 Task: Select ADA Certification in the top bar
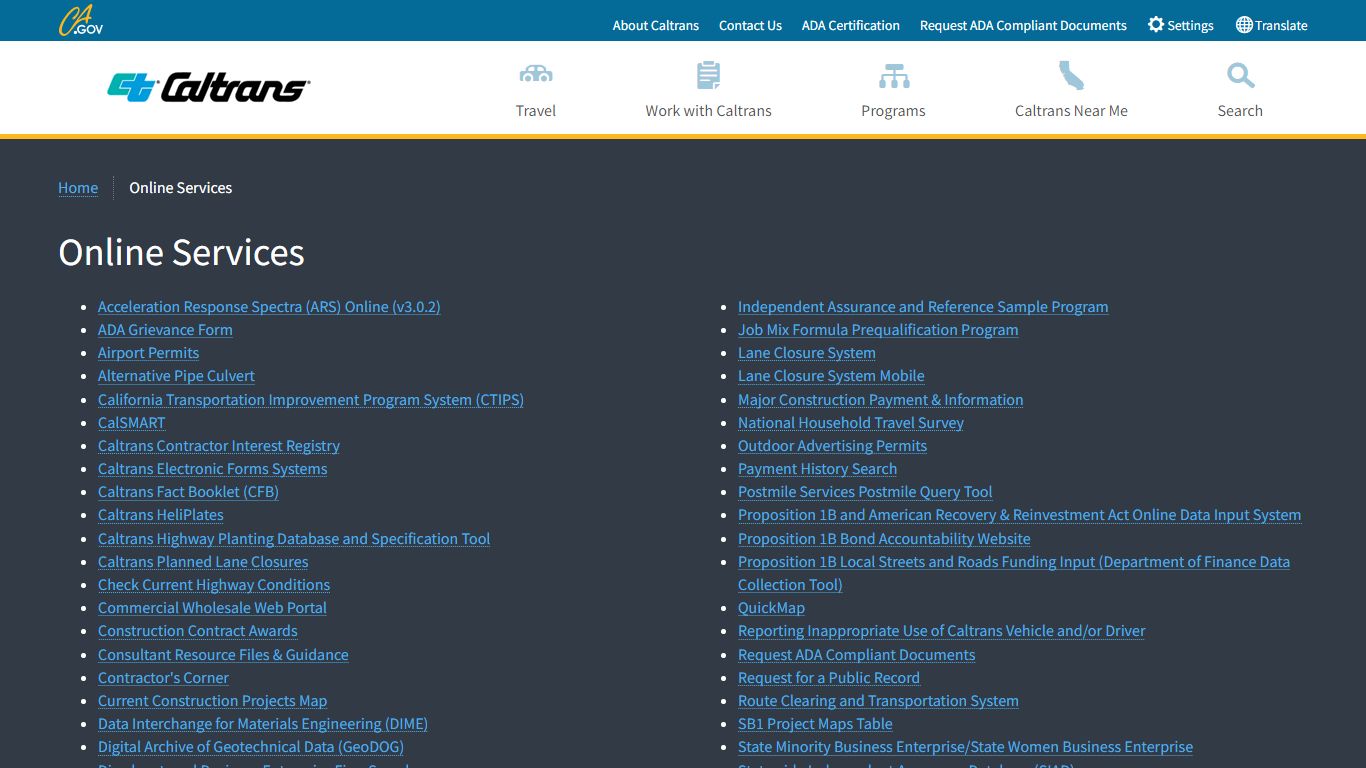tap(851, 25)
